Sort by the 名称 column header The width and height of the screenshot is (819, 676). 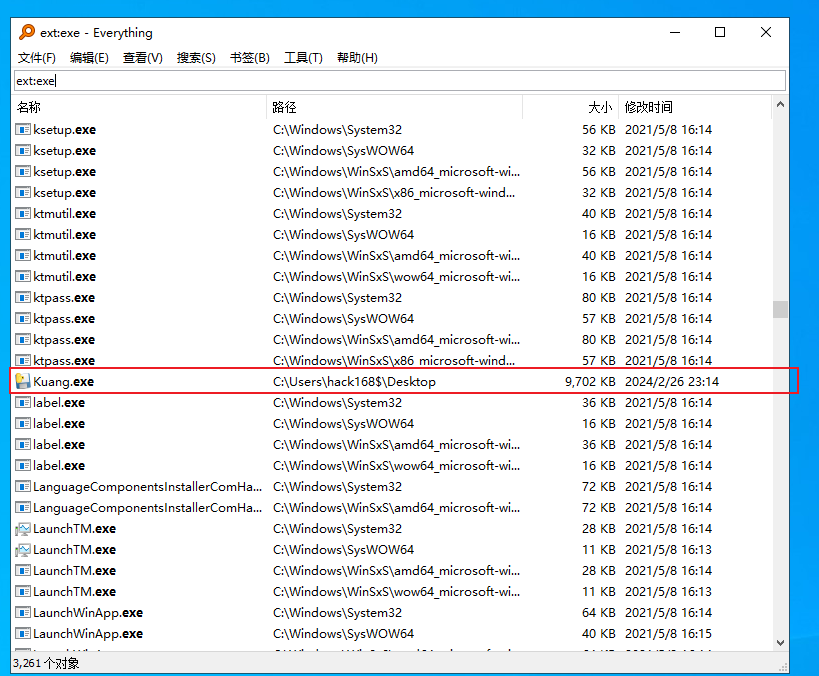[x=140, y=107]
